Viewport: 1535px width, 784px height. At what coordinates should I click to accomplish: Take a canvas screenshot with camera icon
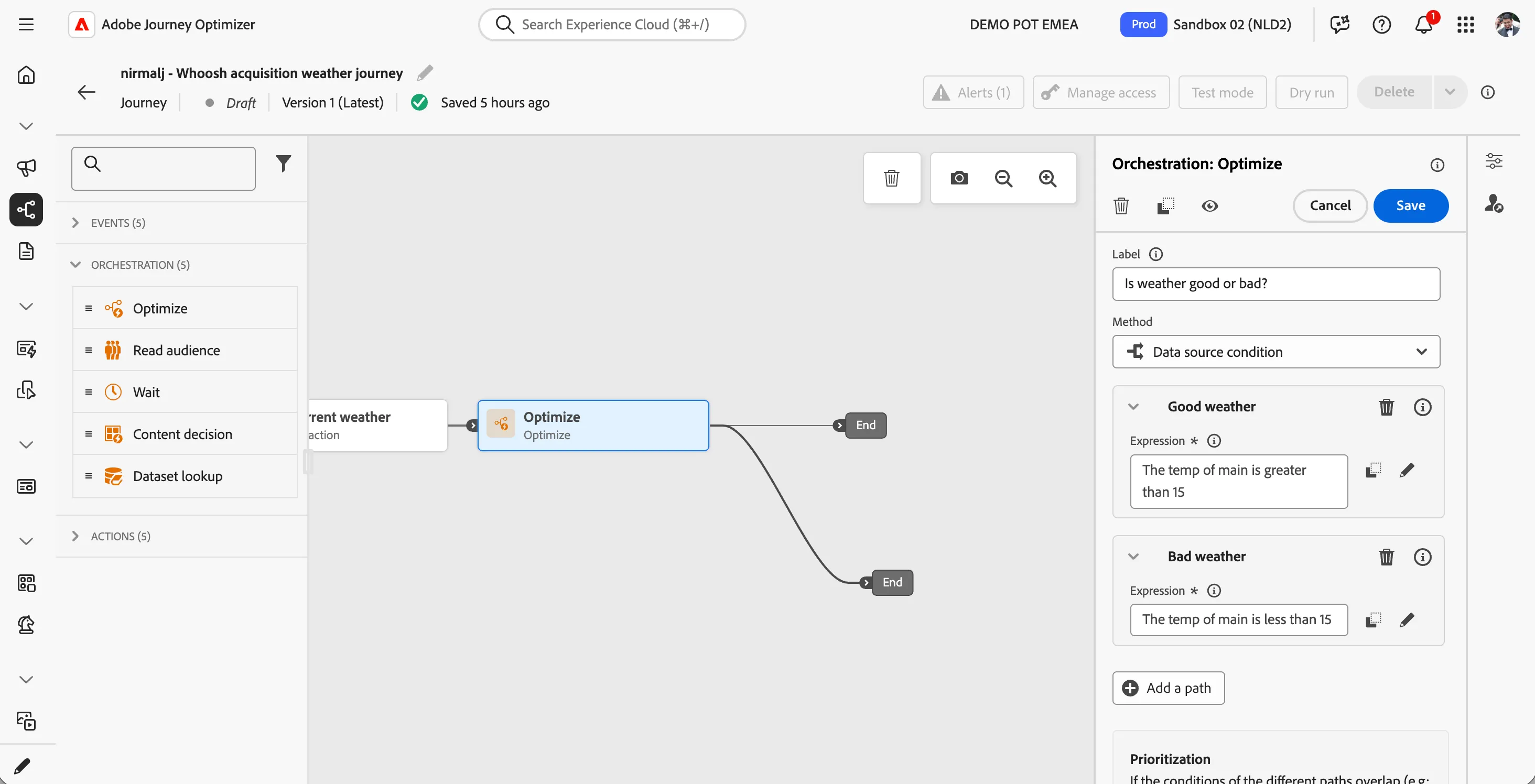(959, 178)
